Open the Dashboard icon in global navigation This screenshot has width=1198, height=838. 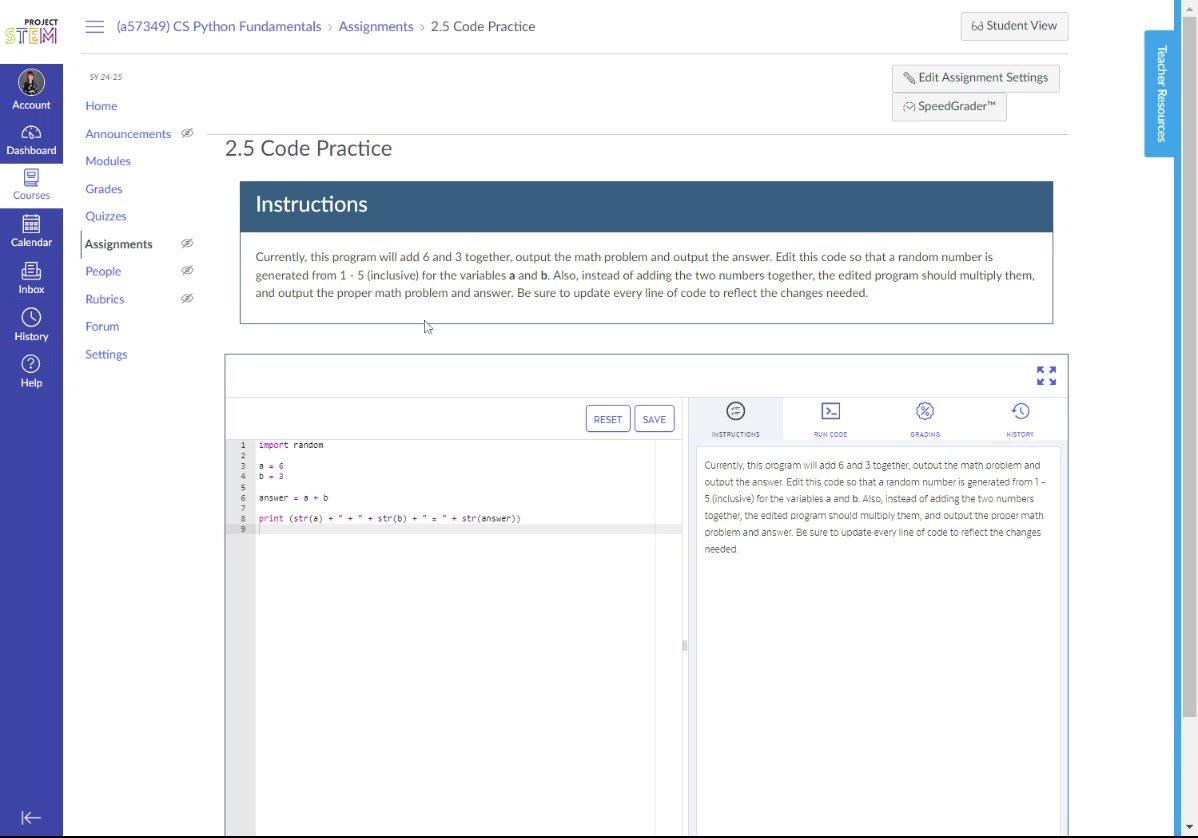pos(31,133)
